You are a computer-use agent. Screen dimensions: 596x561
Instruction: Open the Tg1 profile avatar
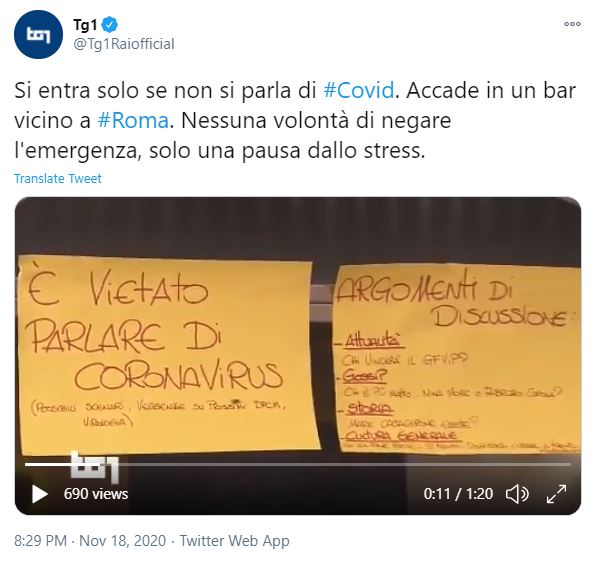(38, 34)
